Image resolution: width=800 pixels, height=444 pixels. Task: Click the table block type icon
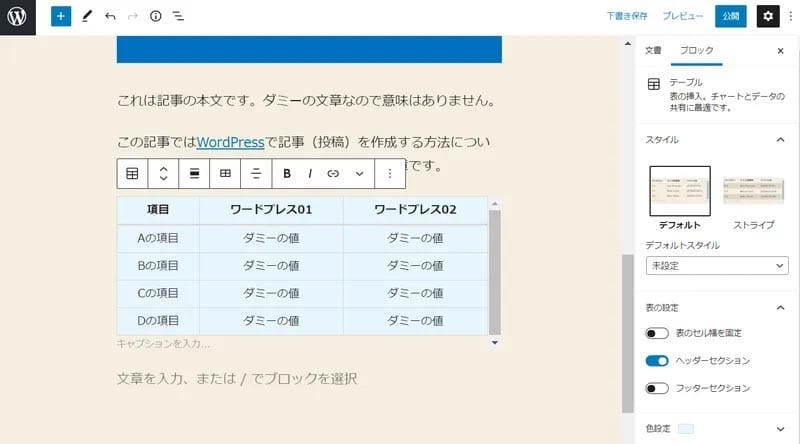coord(132,173)
